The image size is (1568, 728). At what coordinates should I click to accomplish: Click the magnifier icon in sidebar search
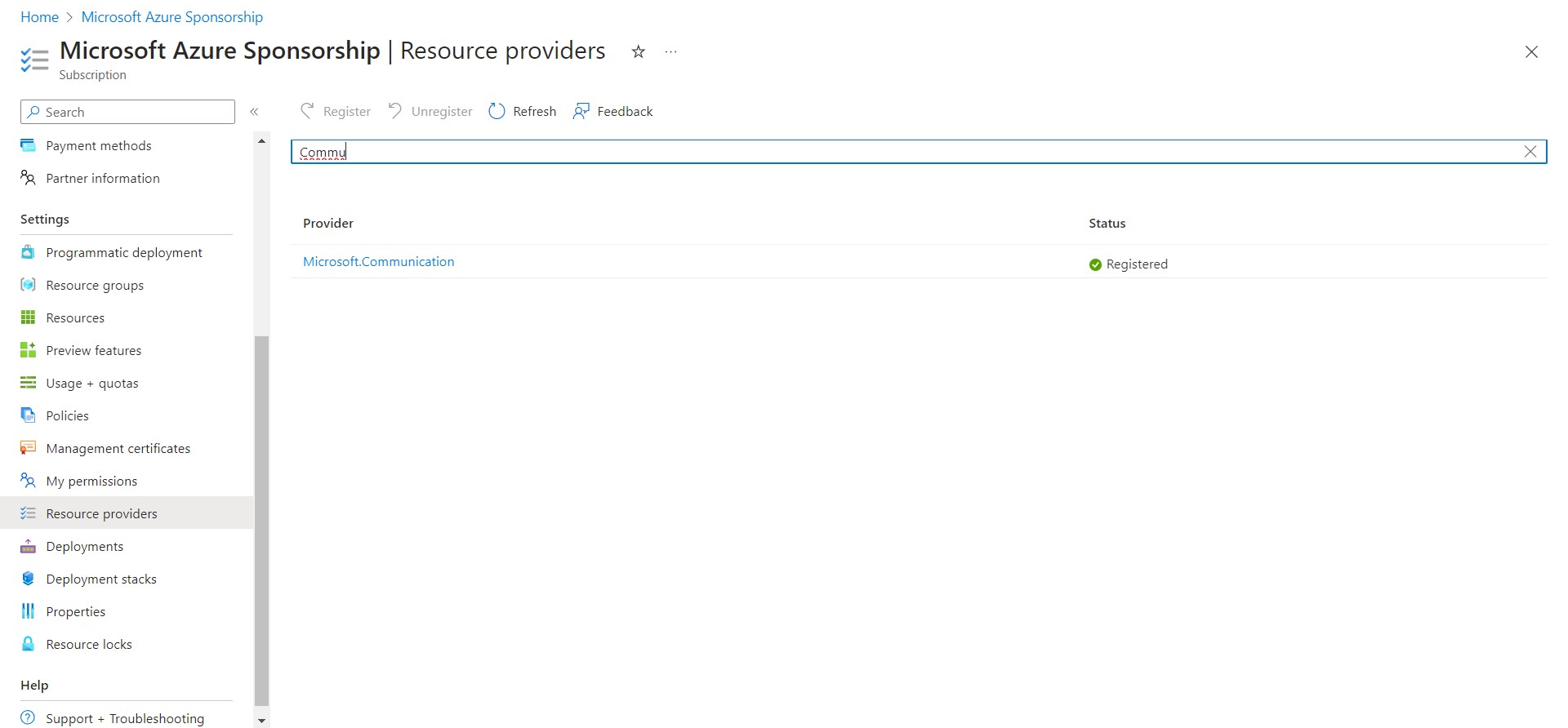click(33, 112)
